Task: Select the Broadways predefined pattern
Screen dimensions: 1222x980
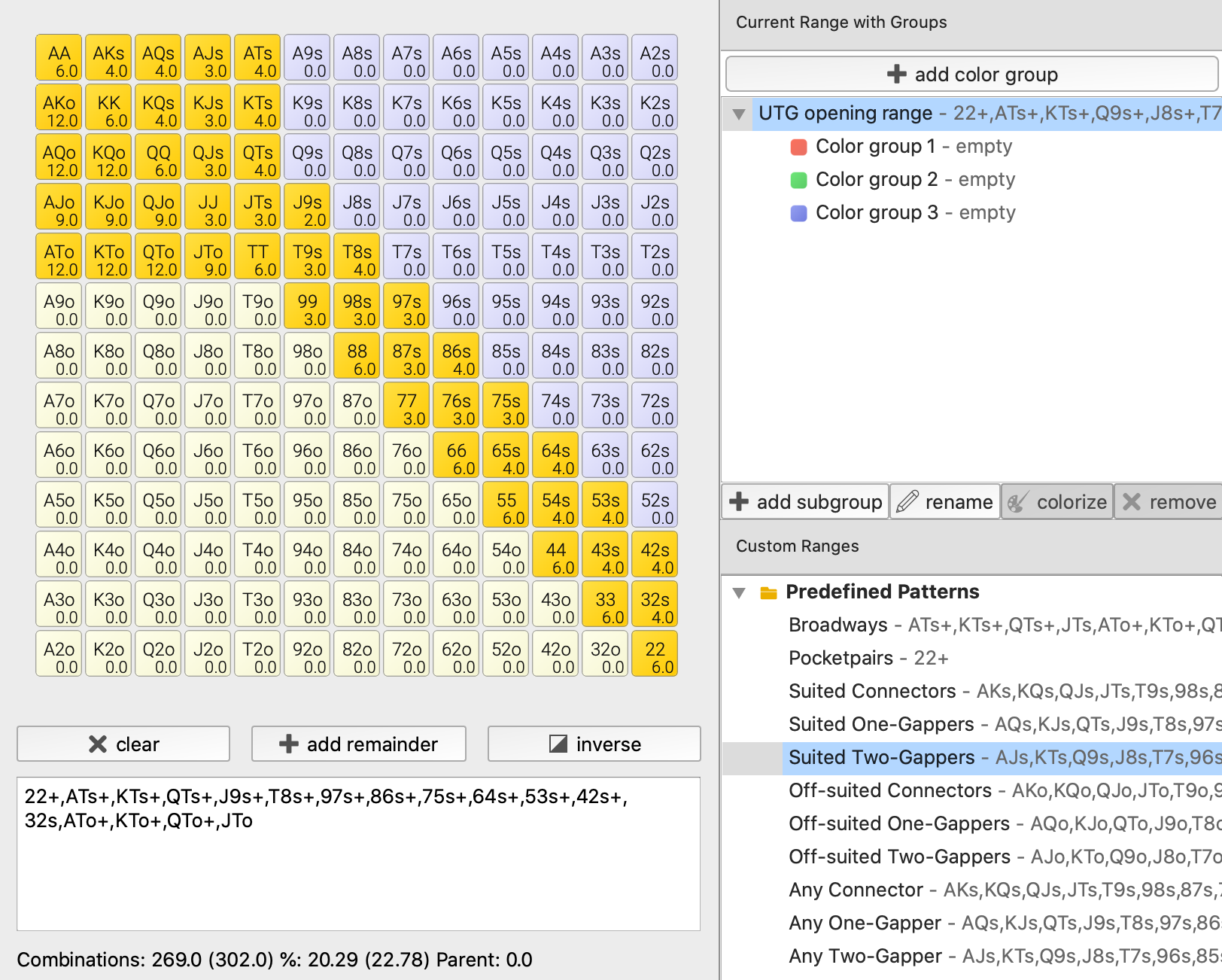Action: click(837, 625)
